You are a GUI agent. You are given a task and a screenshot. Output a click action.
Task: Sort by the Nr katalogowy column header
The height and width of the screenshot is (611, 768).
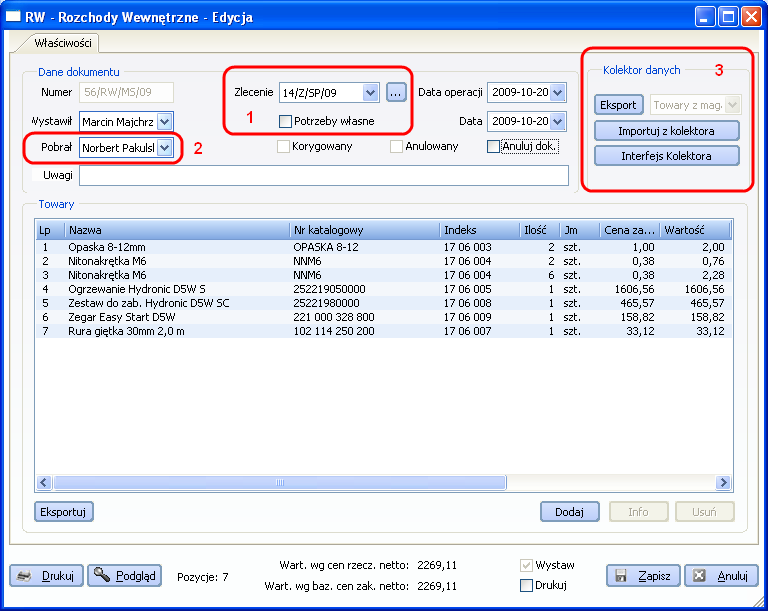coord(364,230)
